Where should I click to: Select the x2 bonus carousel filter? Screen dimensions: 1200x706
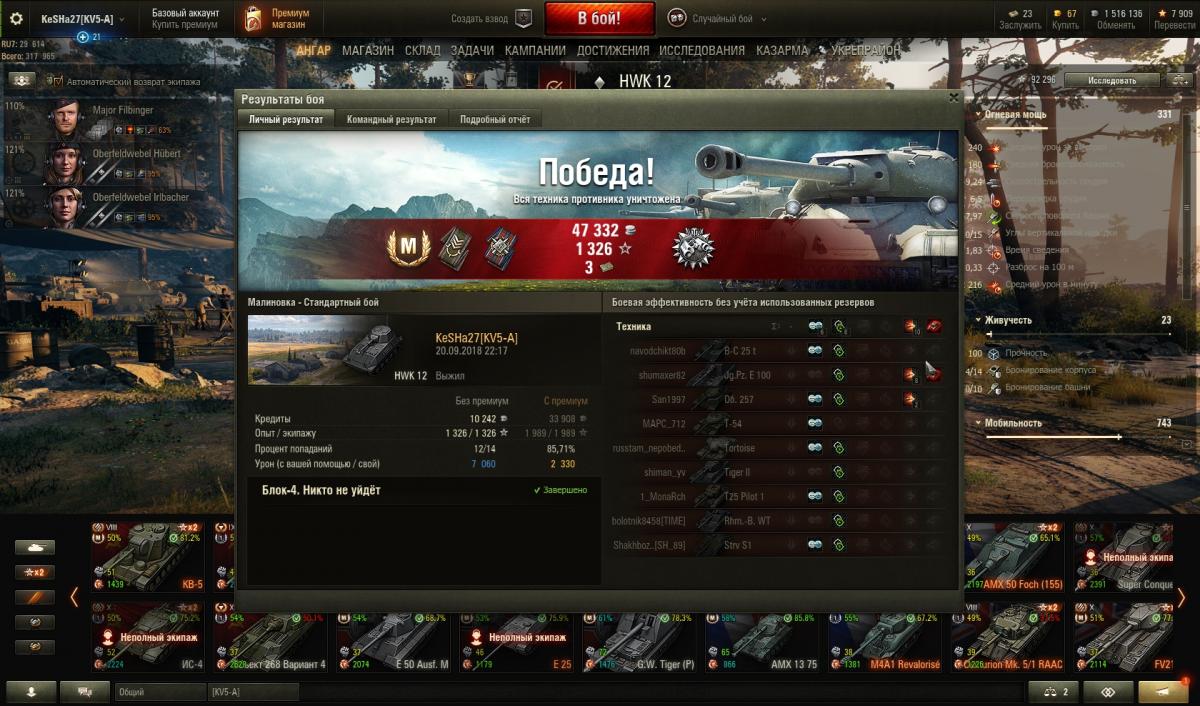click(x=34, y=572)
